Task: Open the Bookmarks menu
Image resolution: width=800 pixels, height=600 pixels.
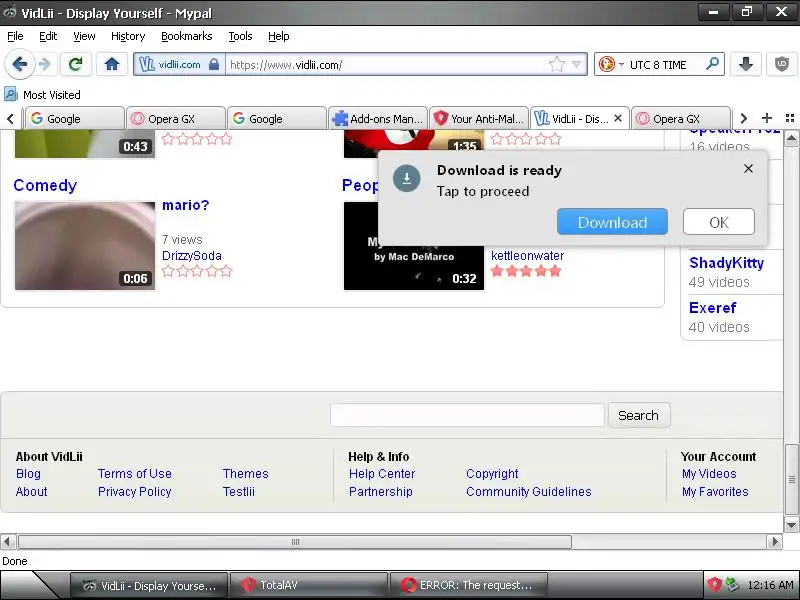Action: point(187,36)
